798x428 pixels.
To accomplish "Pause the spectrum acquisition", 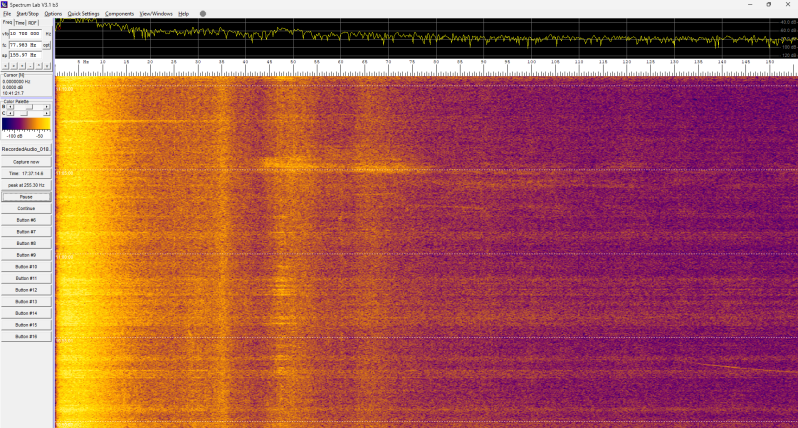I will pyautogui.click(x=26, y=197).
